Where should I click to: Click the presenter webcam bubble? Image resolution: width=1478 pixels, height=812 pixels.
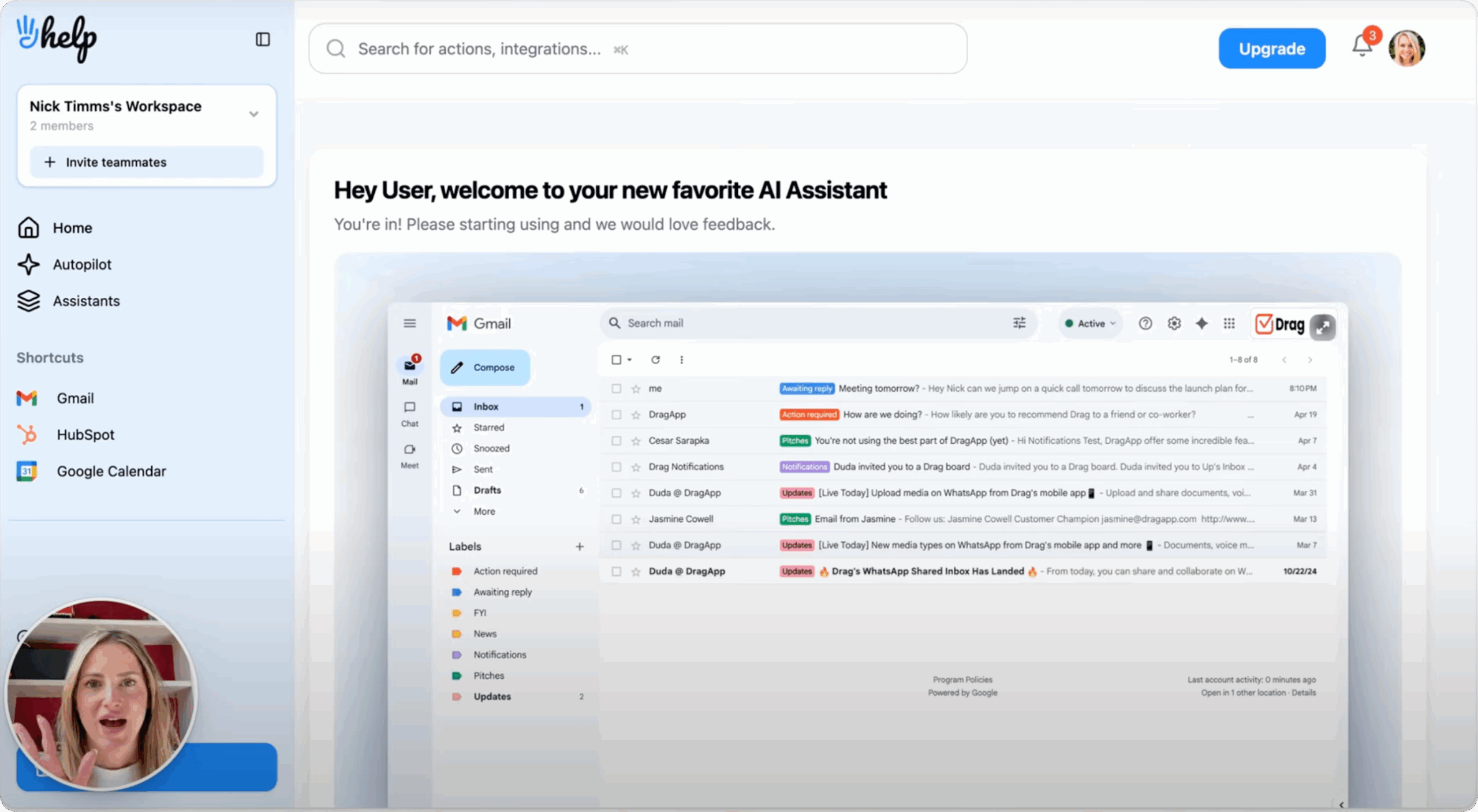click(x=102, y=695)
